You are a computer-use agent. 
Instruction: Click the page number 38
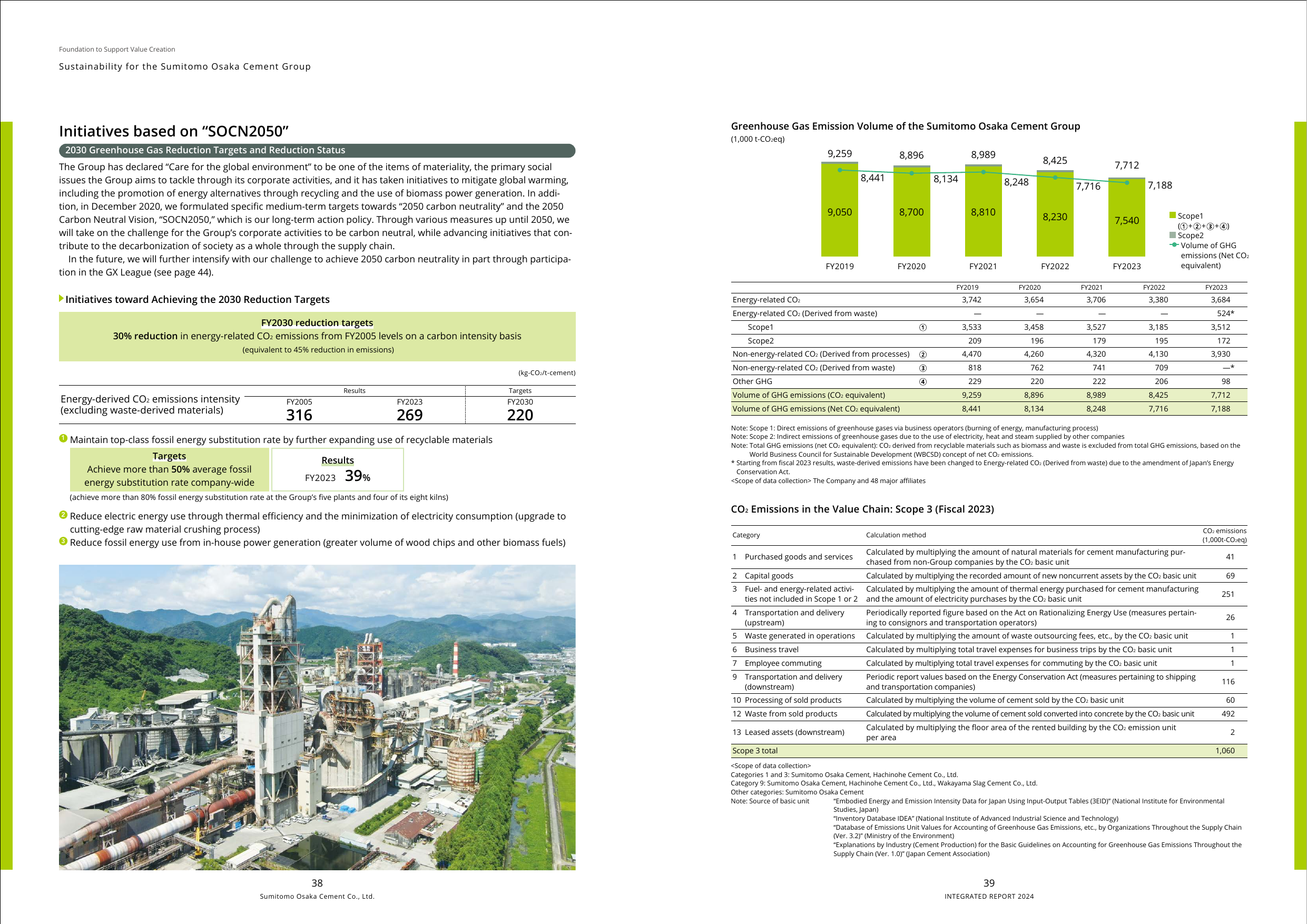tap(317, 883)
